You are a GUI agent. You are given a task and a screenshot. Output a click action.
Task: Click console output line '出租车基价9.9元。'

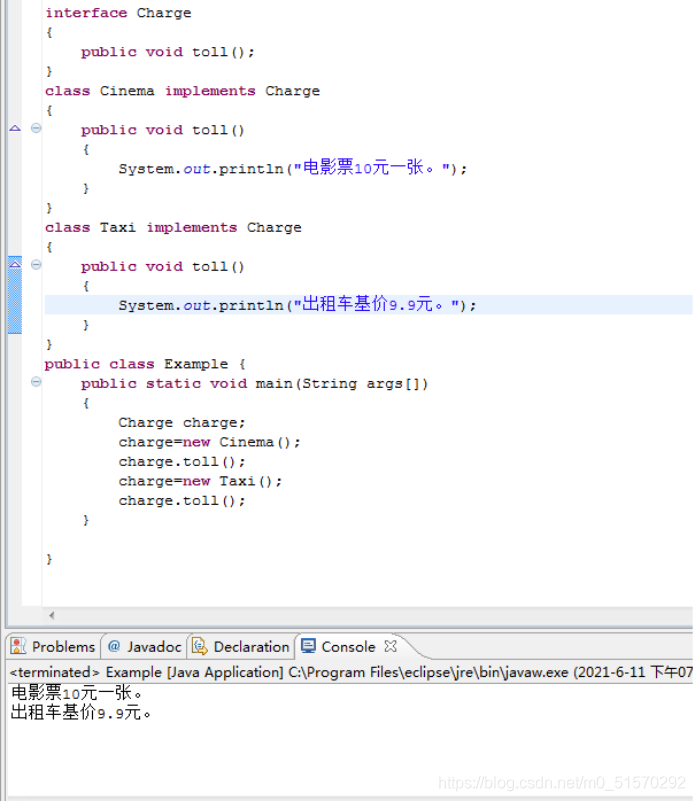click(81, 712)
